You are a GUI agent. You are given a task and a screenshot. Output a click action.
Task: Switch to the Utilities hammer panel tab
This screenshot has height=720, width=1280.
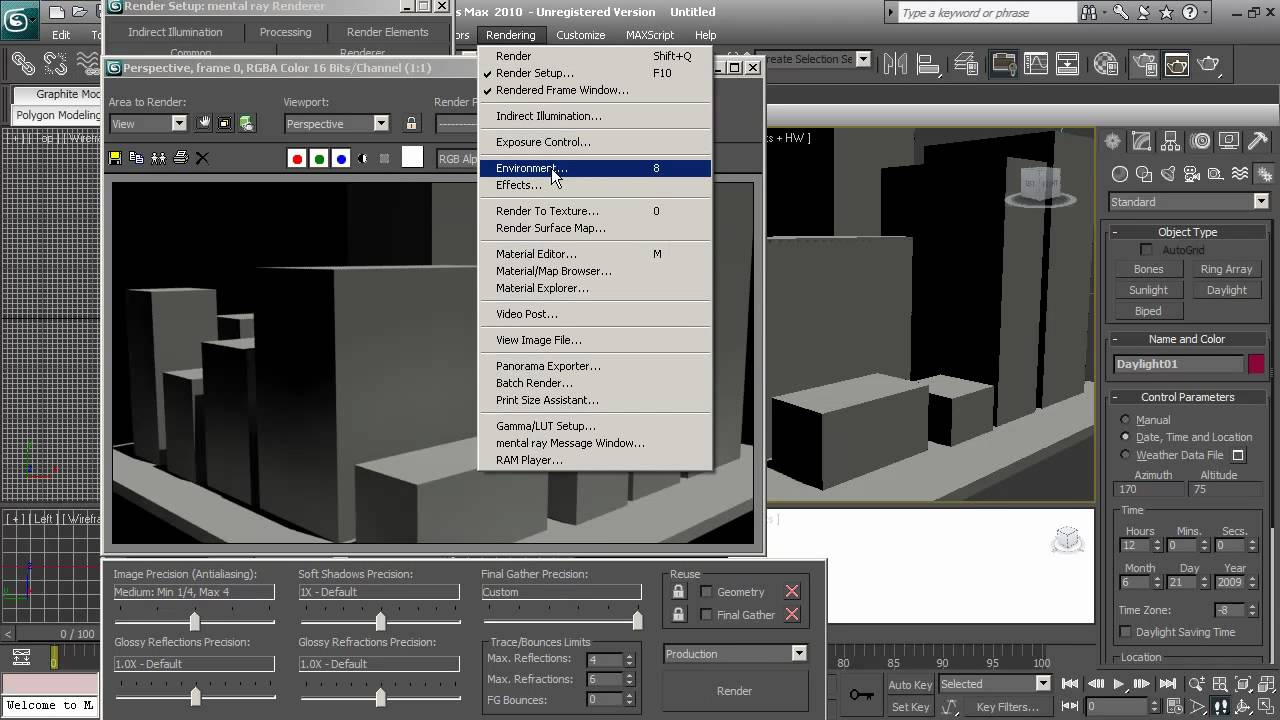tap(1258, 142)
